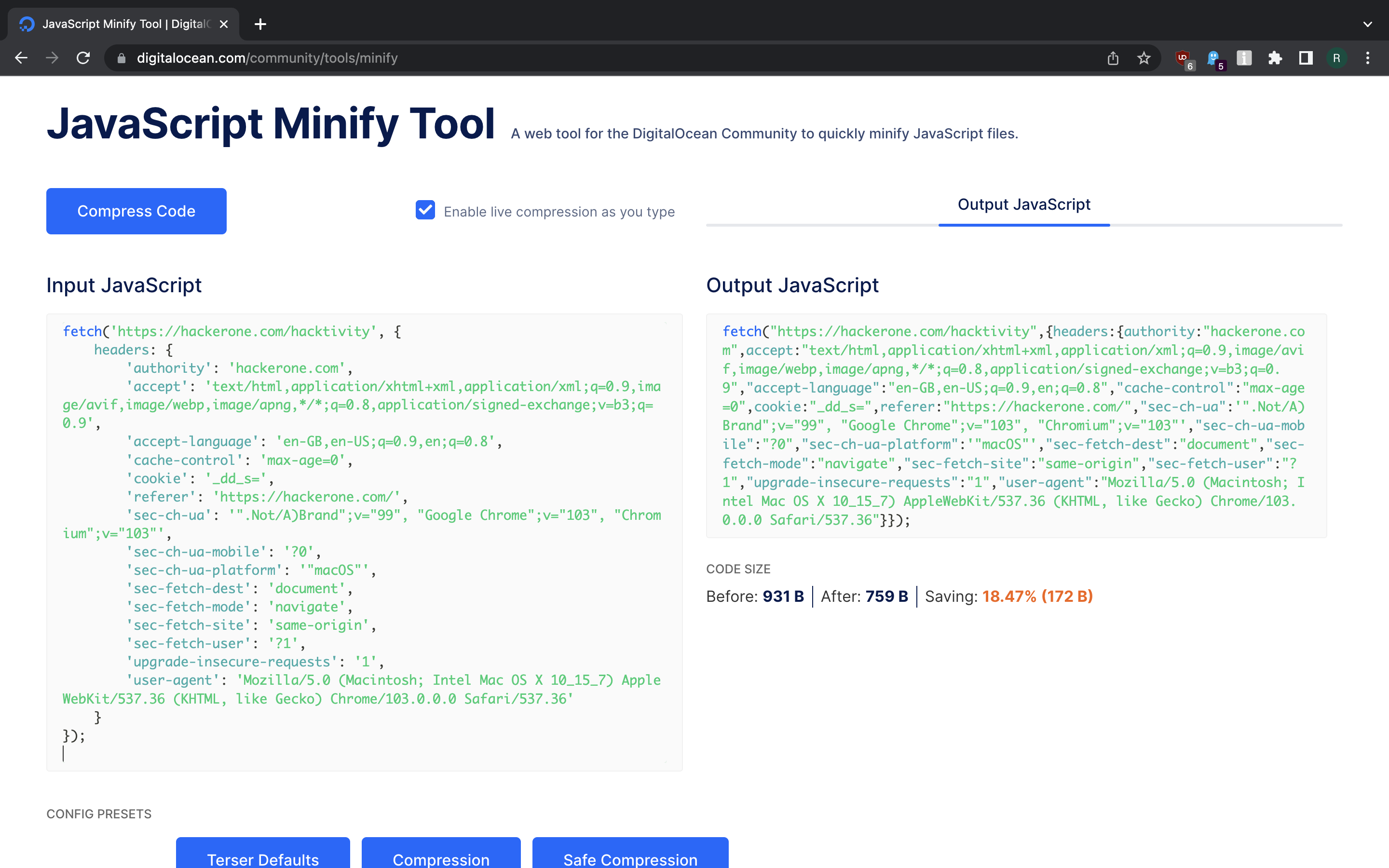Close the JavaScript Minify Tool tab
1389x868 pixels.
click(224, 24)
